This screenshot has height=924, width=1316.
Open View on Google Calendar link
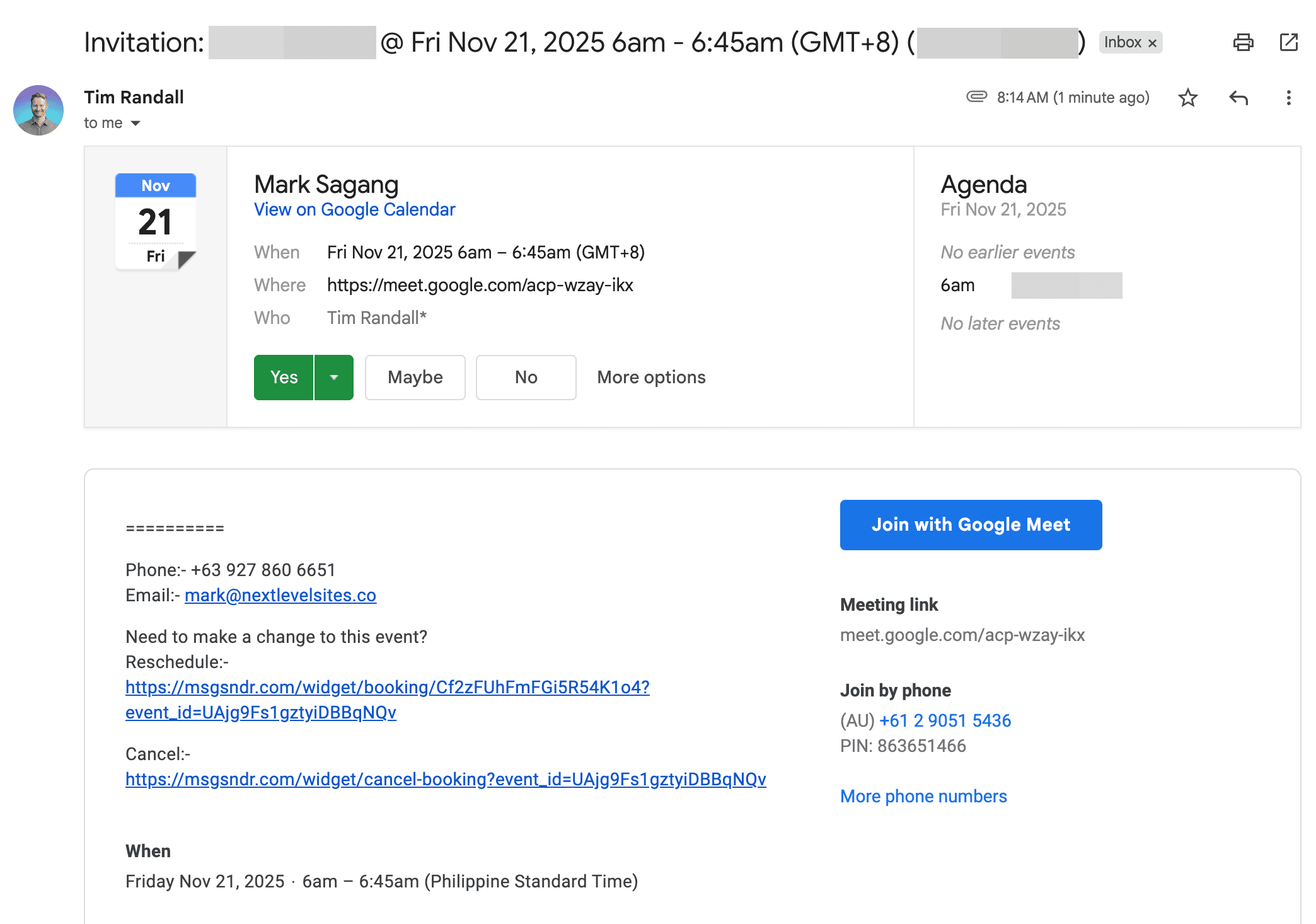pyautogui.click(x=354, y=210)
